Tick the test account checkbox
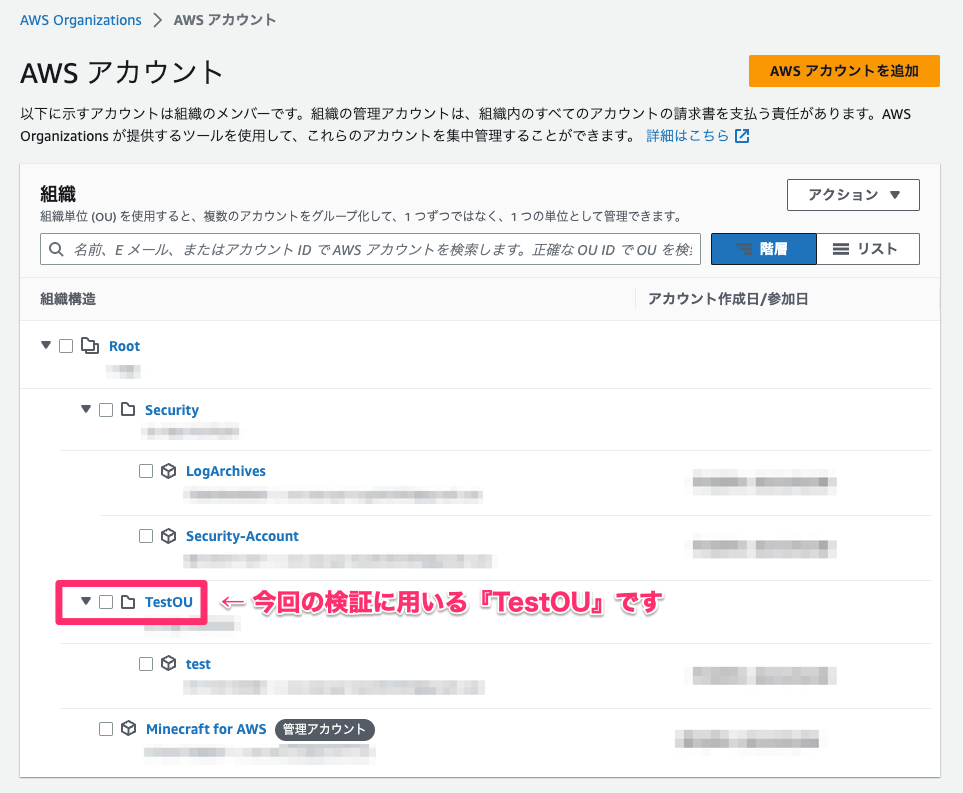This screenshot has height=793, width=963. pos(146,664)
